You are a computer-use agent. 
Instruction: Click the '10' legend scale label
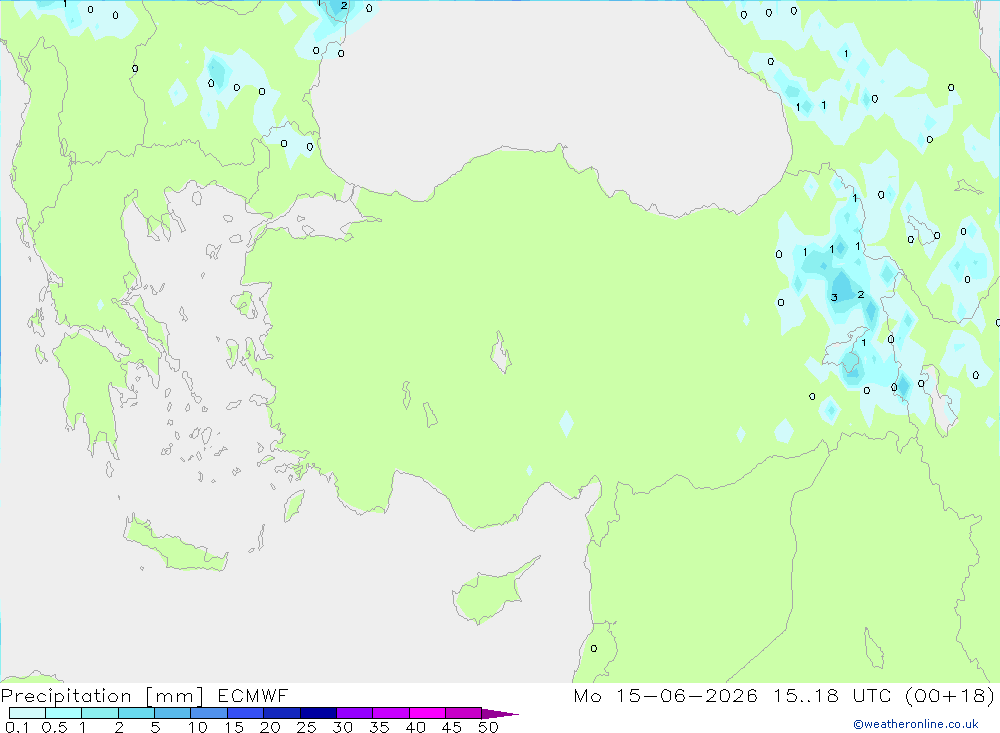coord(198,727)
